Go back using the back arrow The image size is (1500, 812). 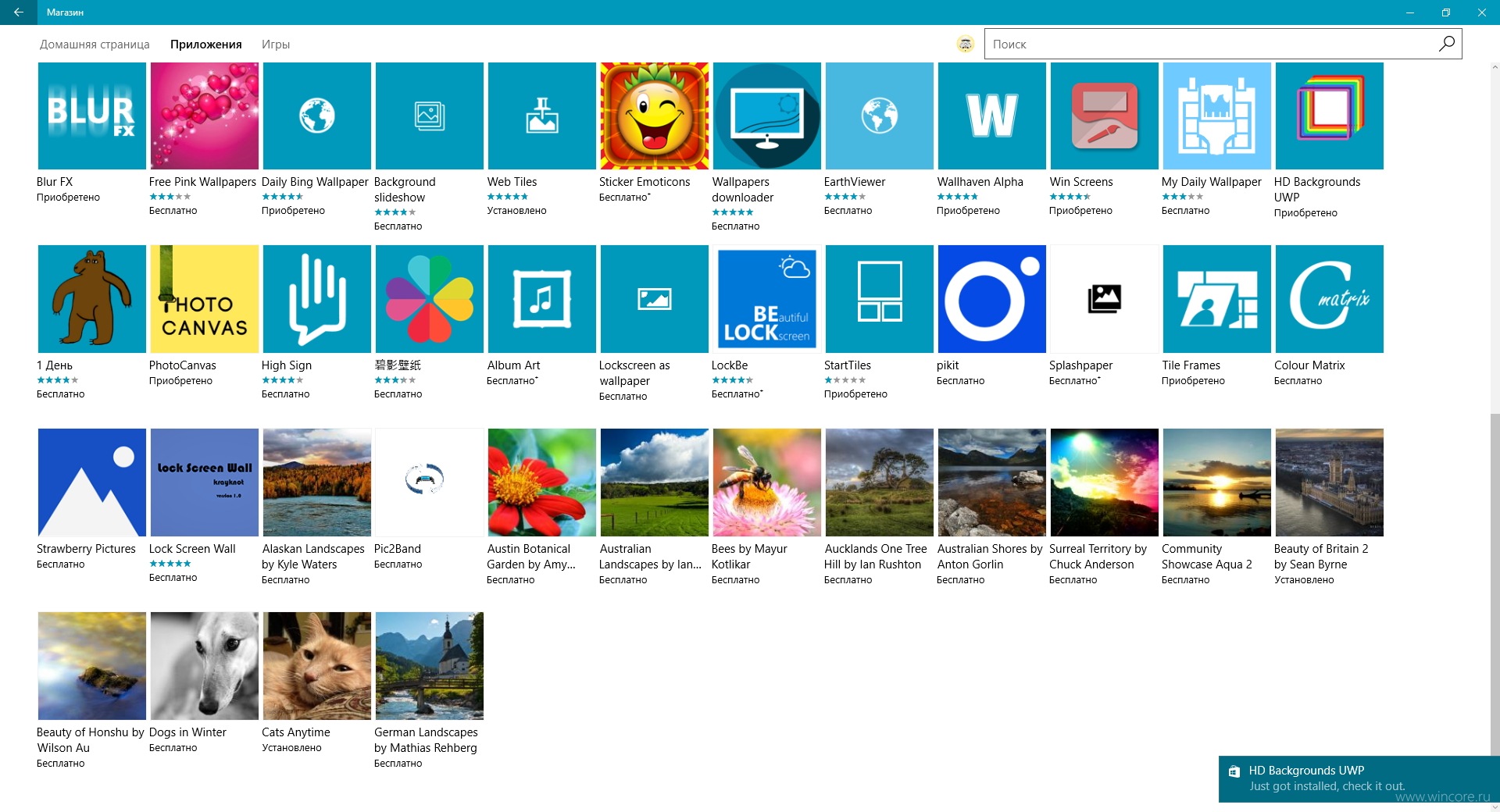tap(19, 12)
